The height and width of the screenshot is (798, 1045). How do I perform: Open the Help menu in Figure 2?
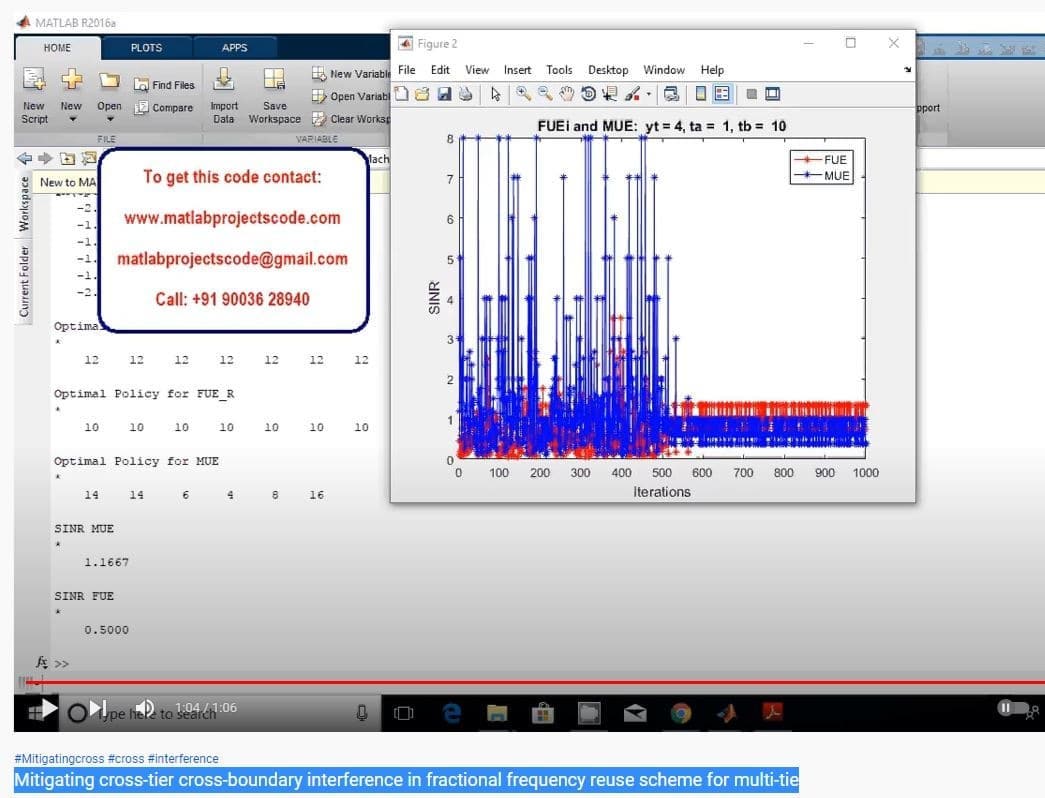[712, 69]
